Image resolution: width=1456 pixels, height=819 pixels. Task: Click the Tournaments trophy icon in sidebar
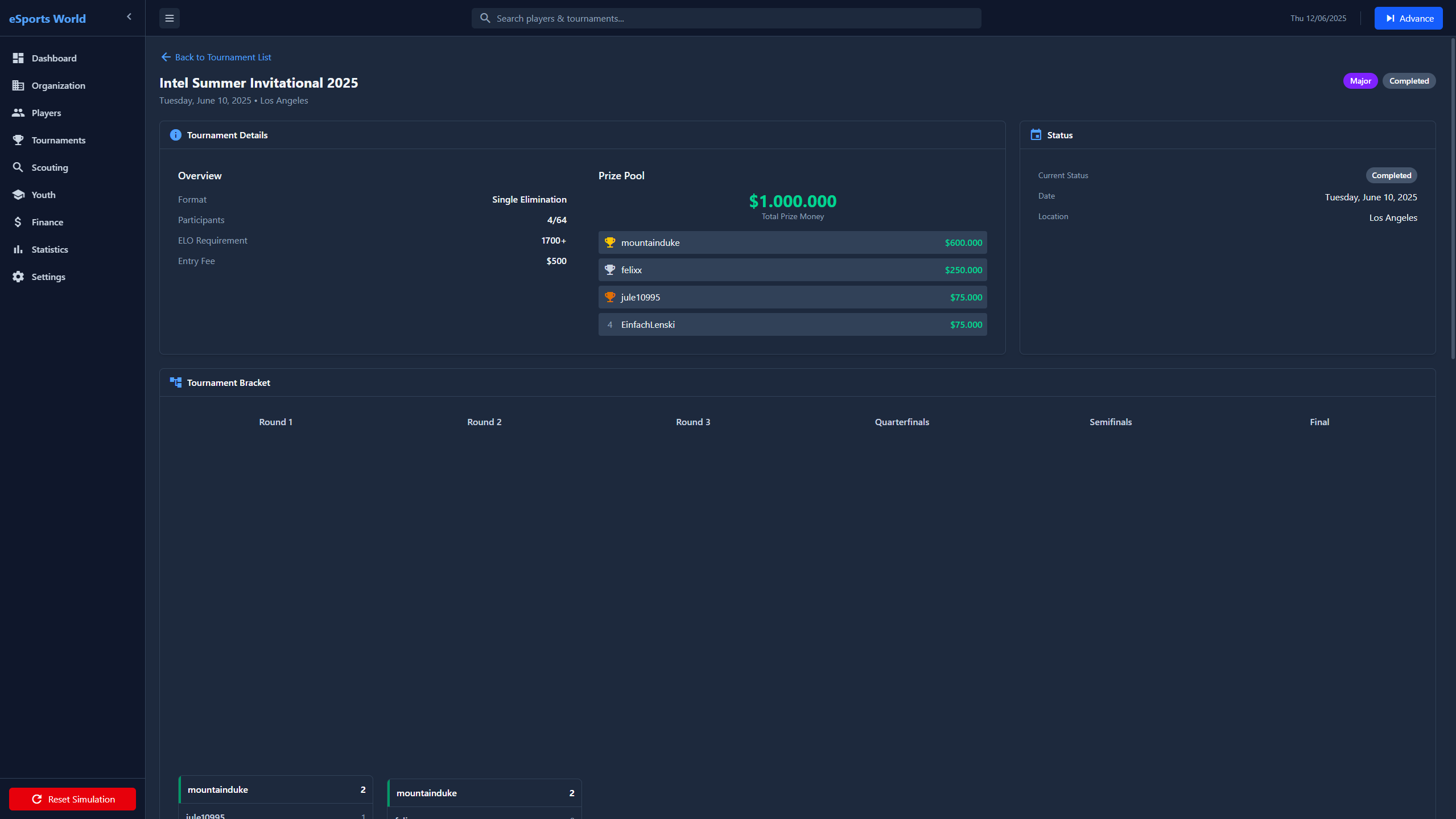(x=18, y=140)
